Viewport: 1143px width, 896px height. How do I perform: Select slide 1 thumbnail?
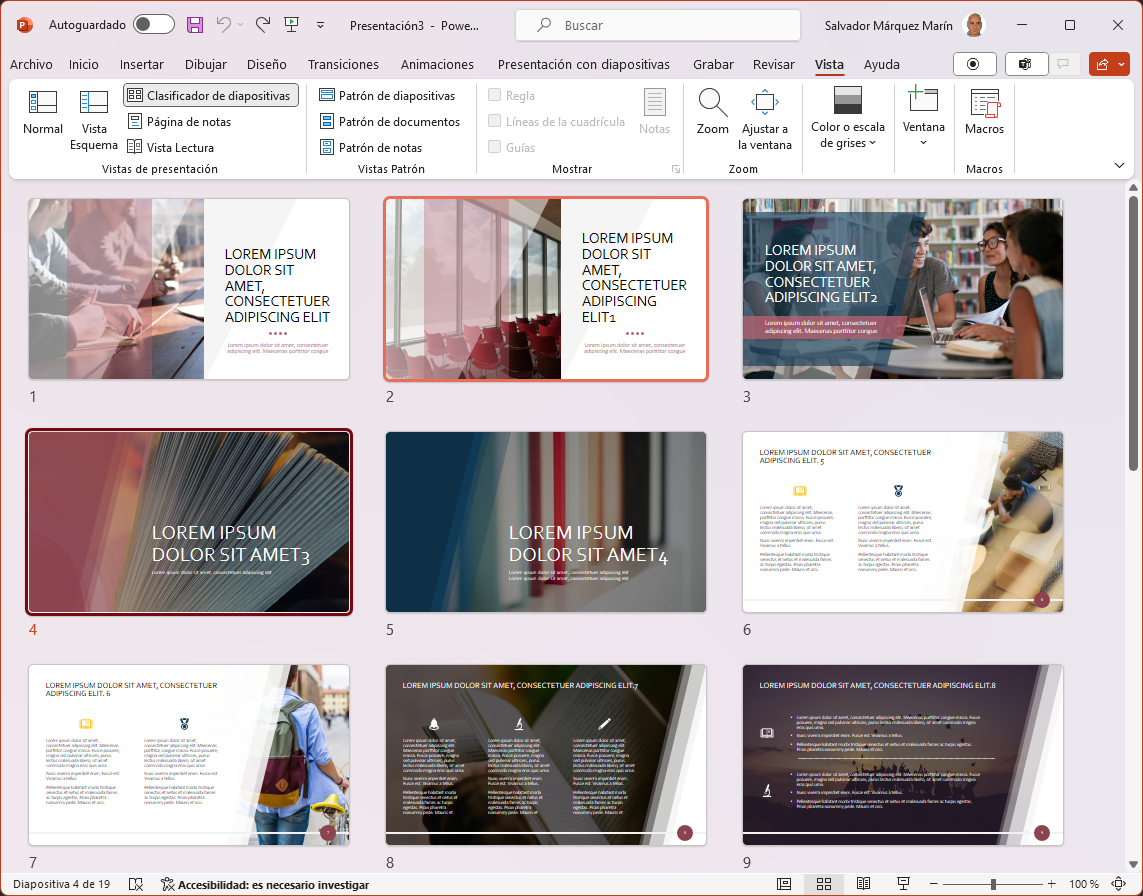[x=189, y=289]
